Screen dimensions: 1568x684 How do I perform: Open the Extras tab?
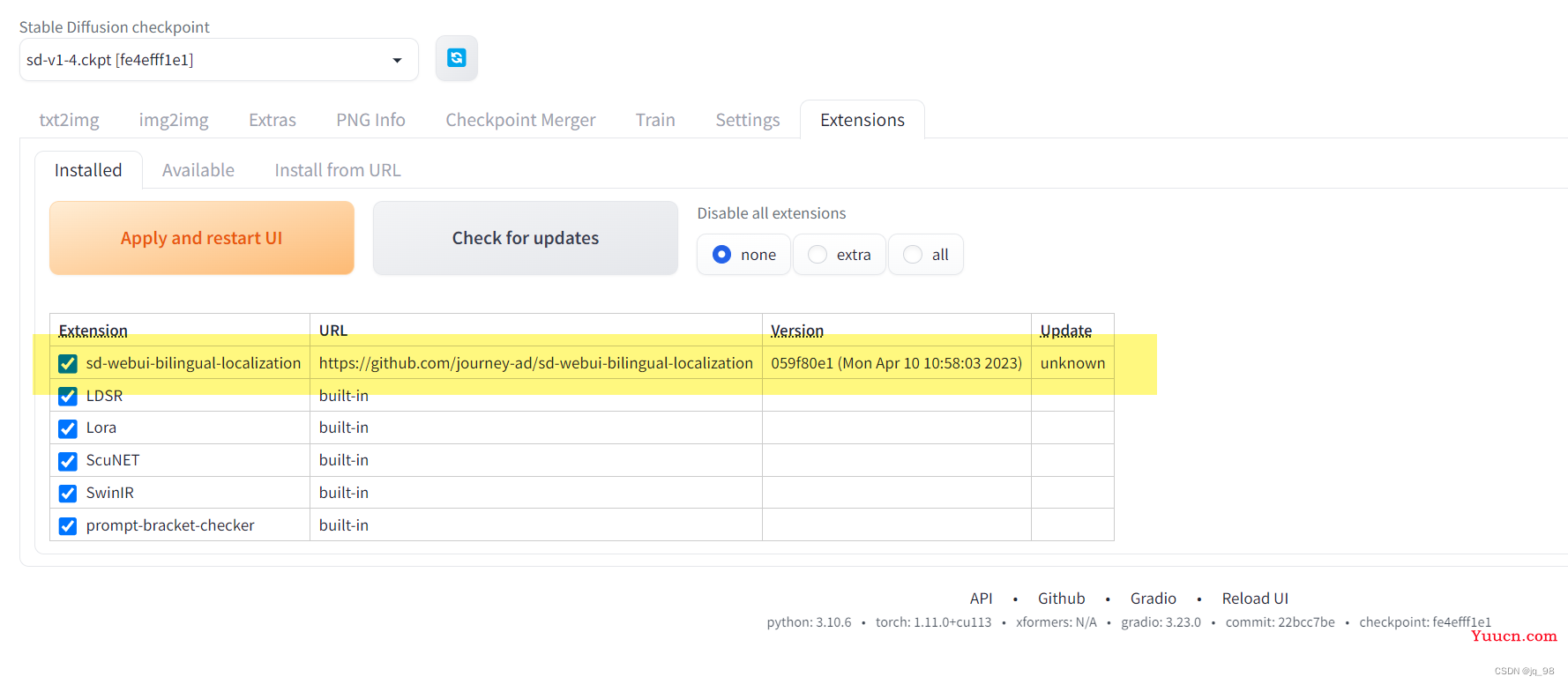coord(273,120)
